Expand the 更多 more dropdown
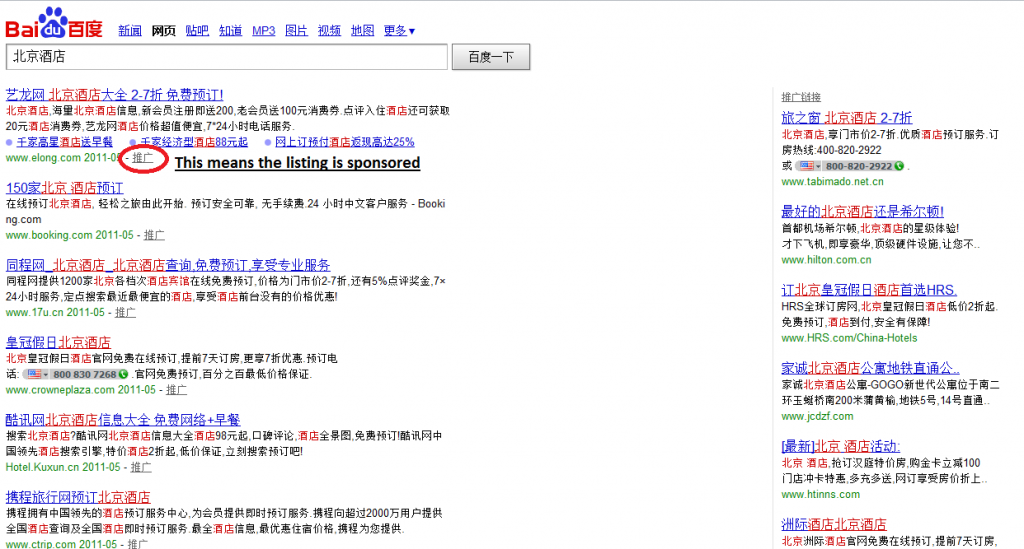Image resolution: width=1024 pixels, height=549 pixels. [399, 31]
